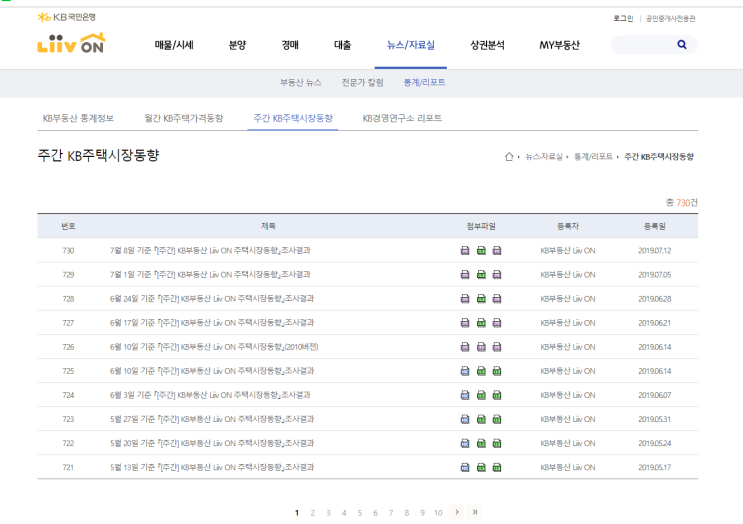This screenshot has width=743, height=524.
Task: Switch to 주간 KB주택시장동향 tab
Action: (293, 118)
